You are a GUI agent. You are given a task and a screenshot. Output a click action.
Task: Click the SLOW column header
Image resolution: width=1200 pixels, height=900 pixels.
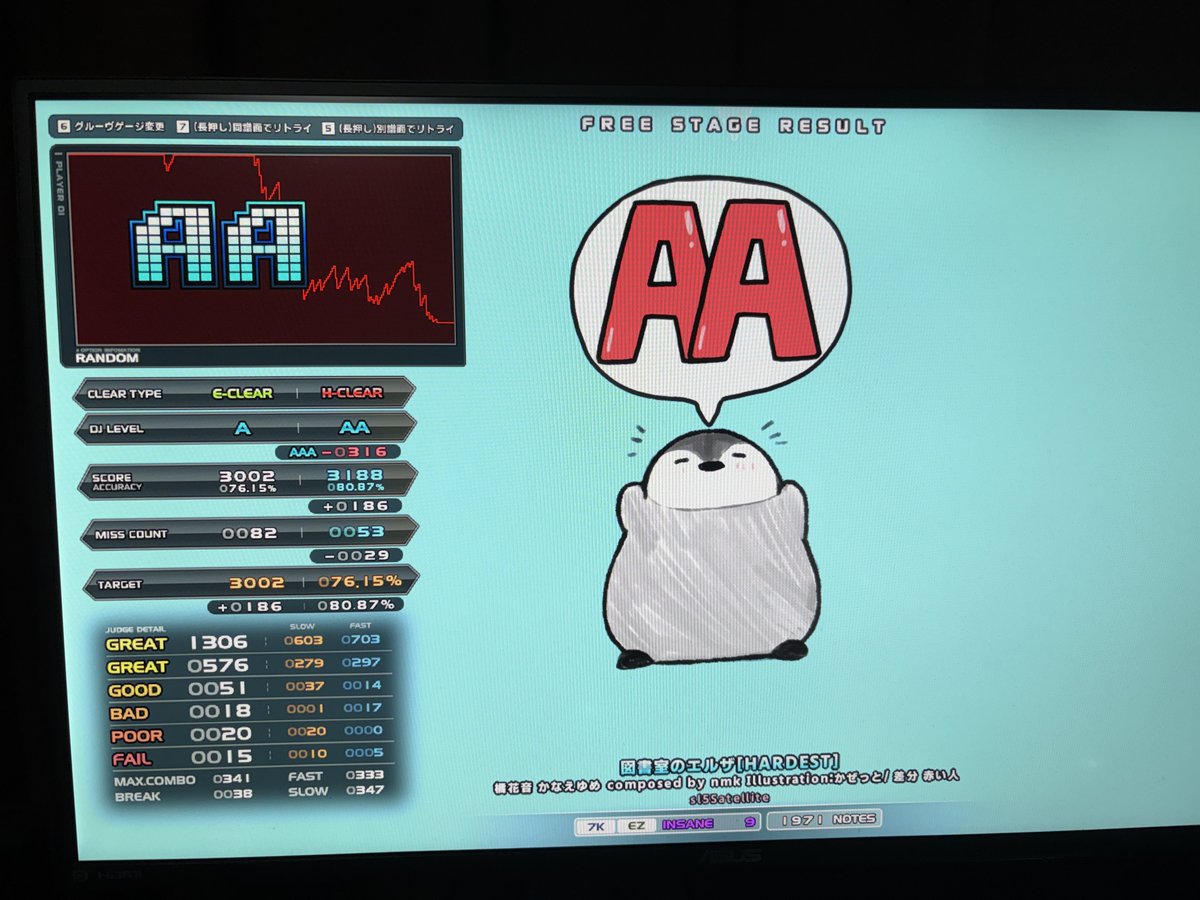coord(301,627)
